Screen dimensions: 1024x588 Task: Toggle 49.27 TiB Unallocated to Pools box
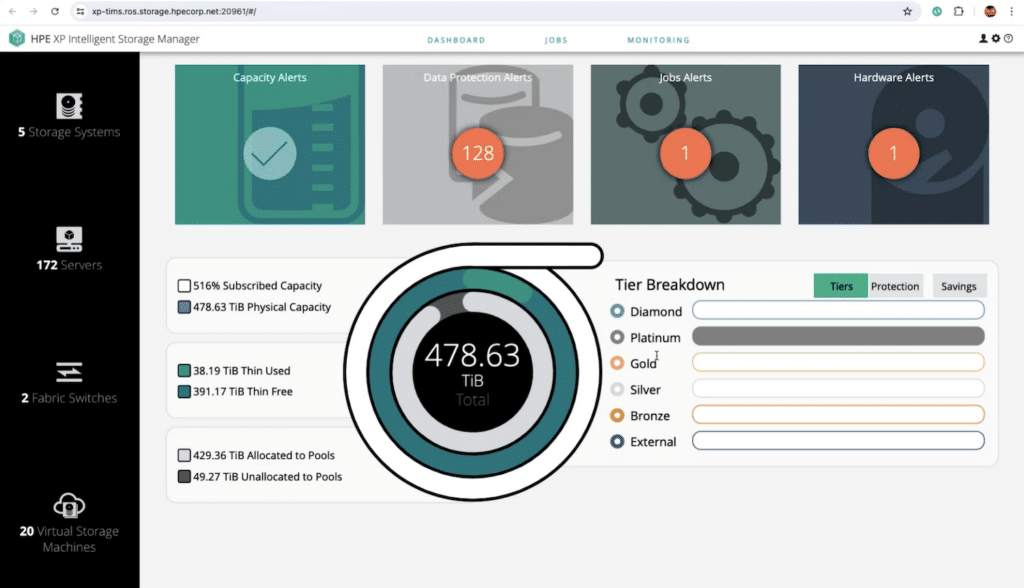click(184, 476)
